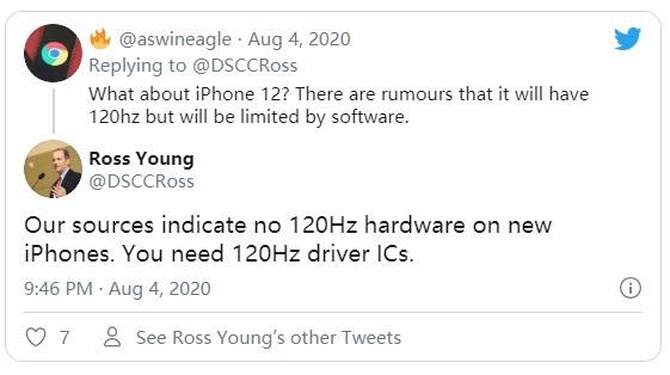Click the Twitter bird logo
670x375 pixels.
(x=627, y=38)
